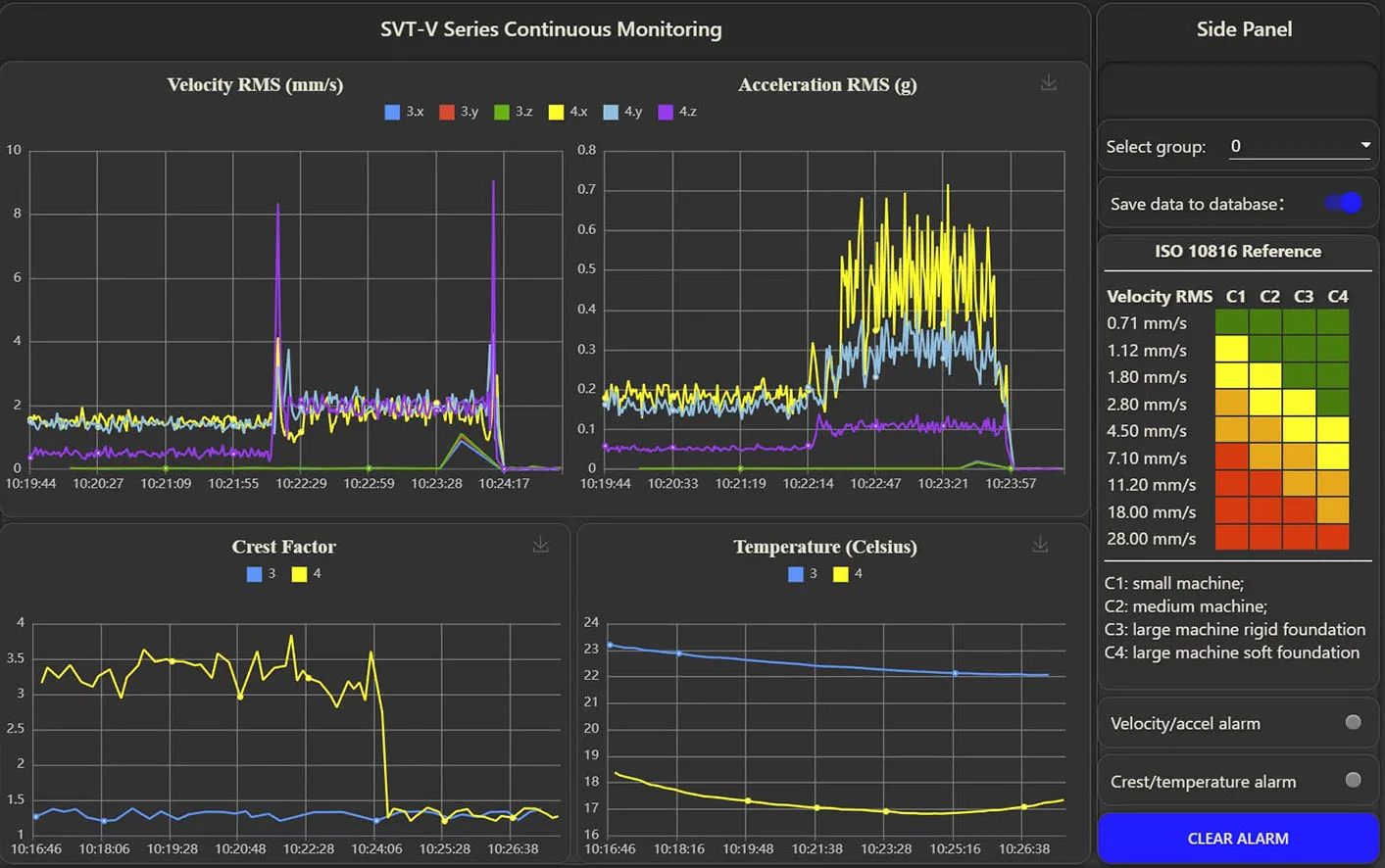1385x868 pixels.
Task: Open the Select group dropdown
Action: 1297,146
